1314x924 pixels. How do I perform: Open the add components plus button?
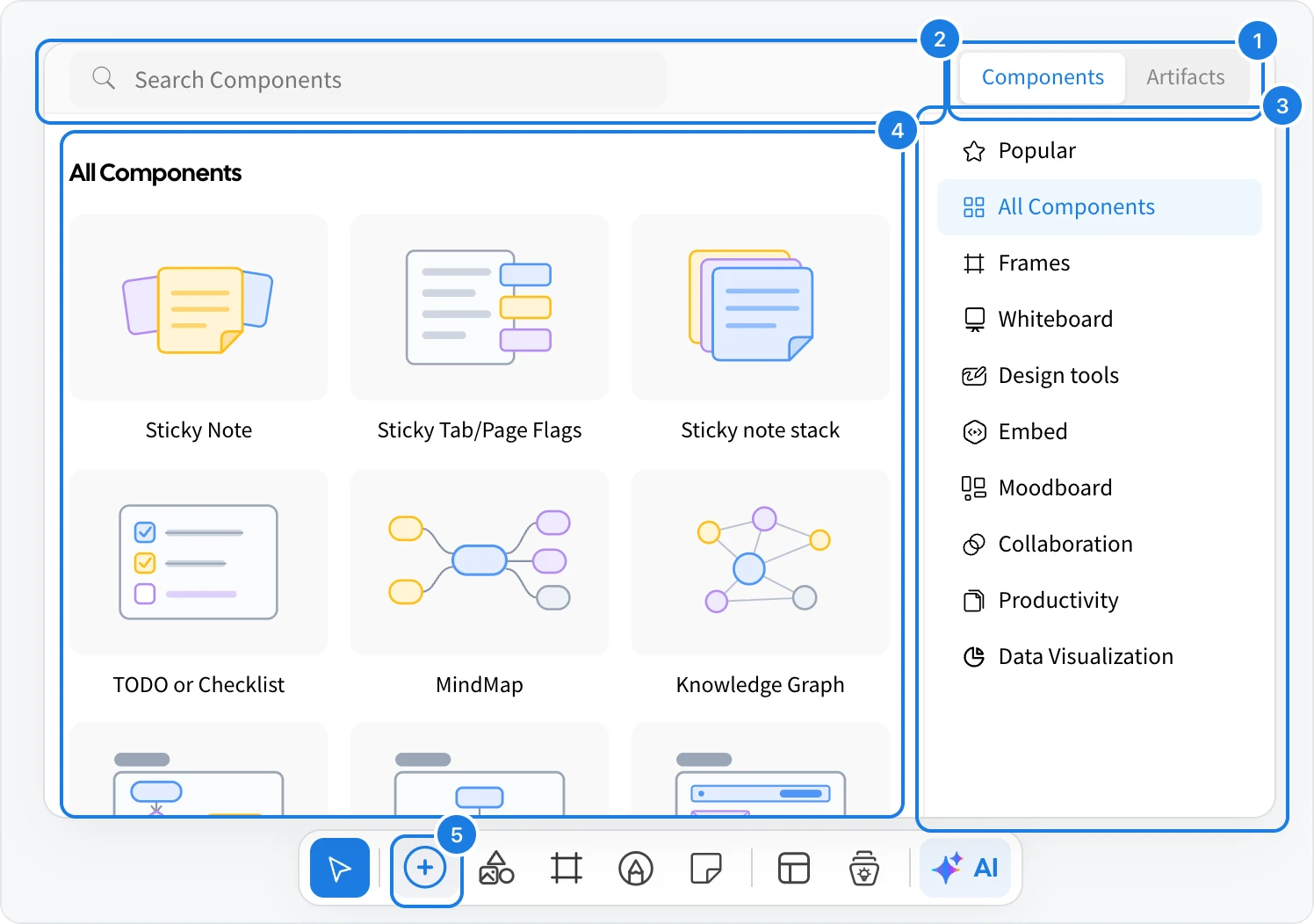pyautogui.click(x=425, y=868)
